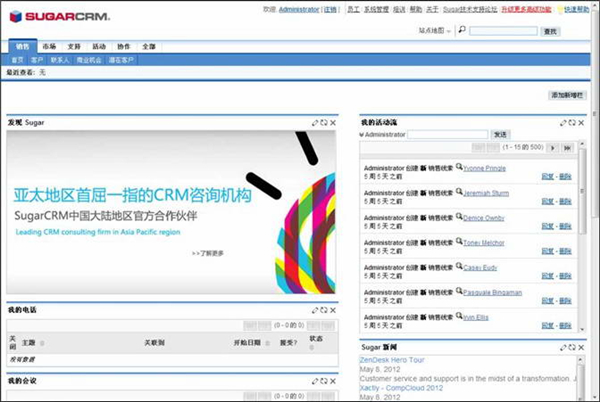Click the SugarCRM logo
Image resolution: width=600 pixels, height=402 pixels.
coord(59,16)
